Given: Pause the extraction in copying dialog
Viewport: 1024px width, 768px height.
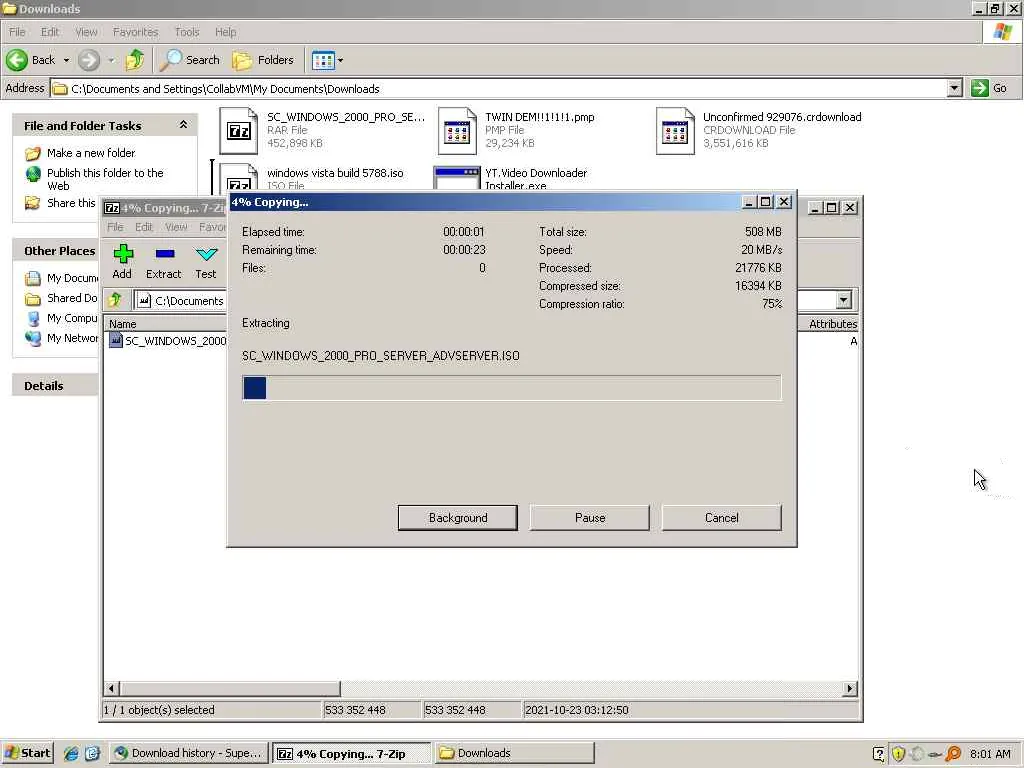Looking at the screenshot, I should pyautogui.click(x=590, y=517).
